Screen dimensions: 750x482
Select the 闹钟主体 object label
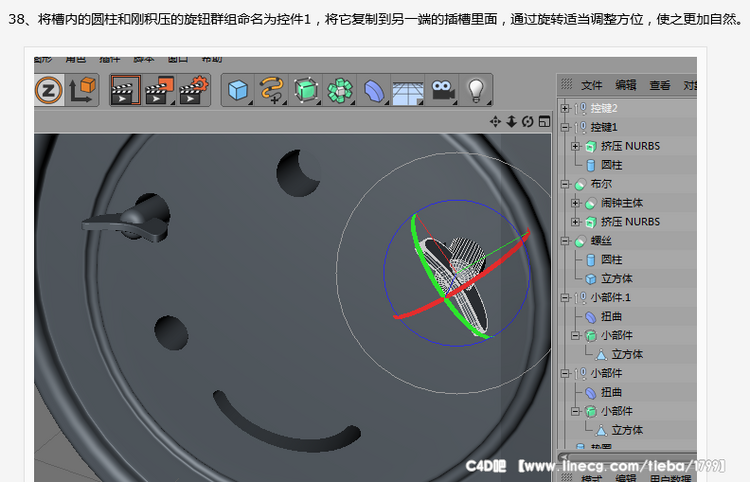pos(622,203)
